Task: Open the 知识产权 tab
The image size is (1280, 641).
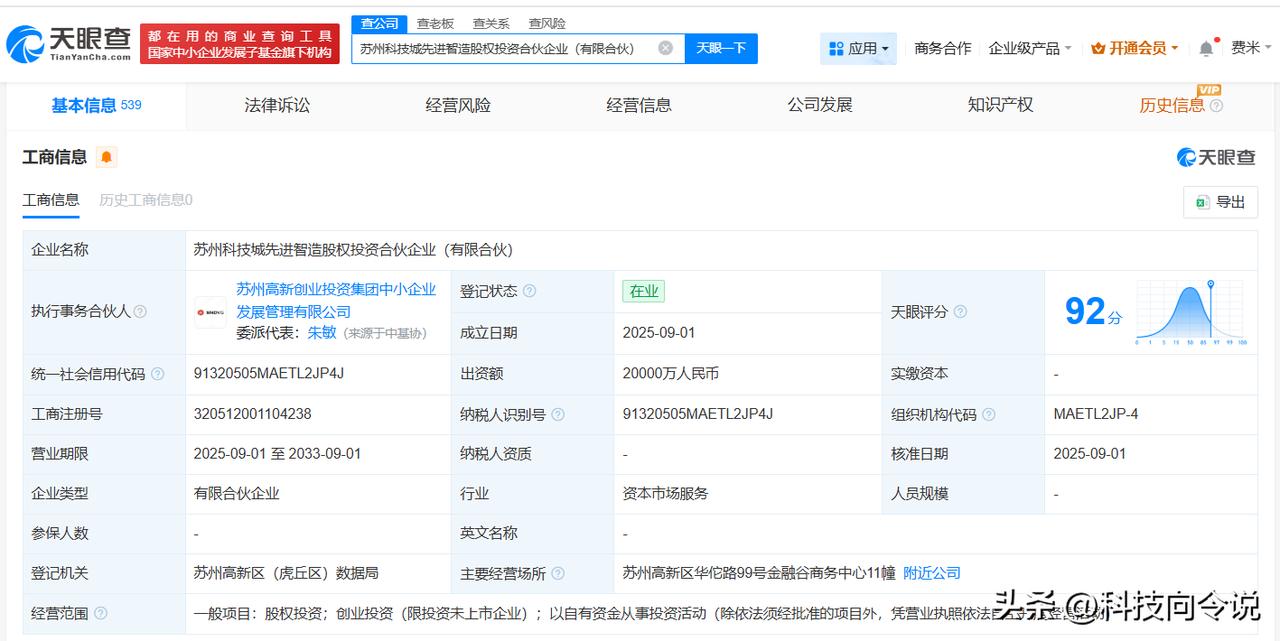Action: pyautogui.click(x=1000, y=105)
